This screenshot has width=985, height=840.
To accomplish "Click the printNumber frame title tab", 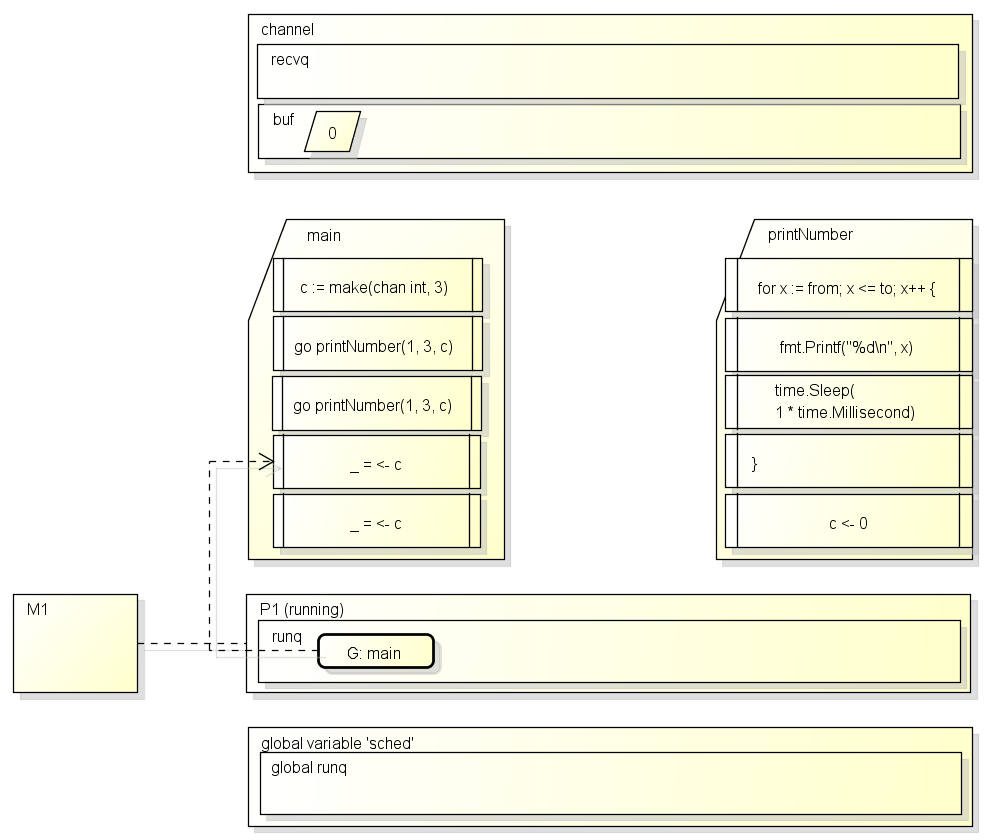I will (x=810, y=234).
